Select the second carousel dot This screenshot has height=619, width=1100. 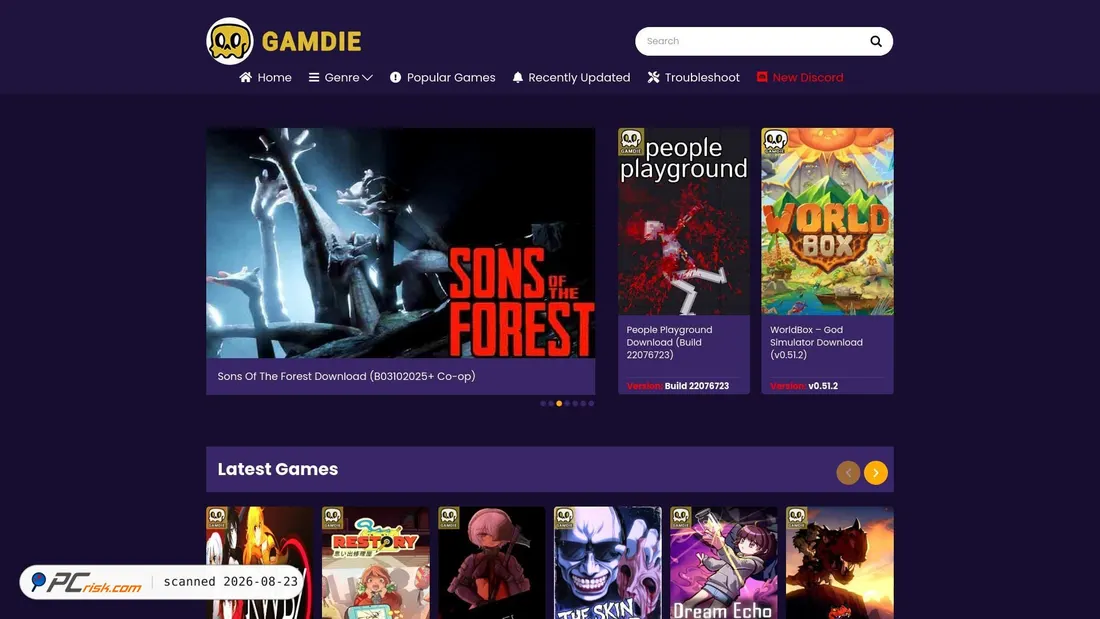(551, 404)
